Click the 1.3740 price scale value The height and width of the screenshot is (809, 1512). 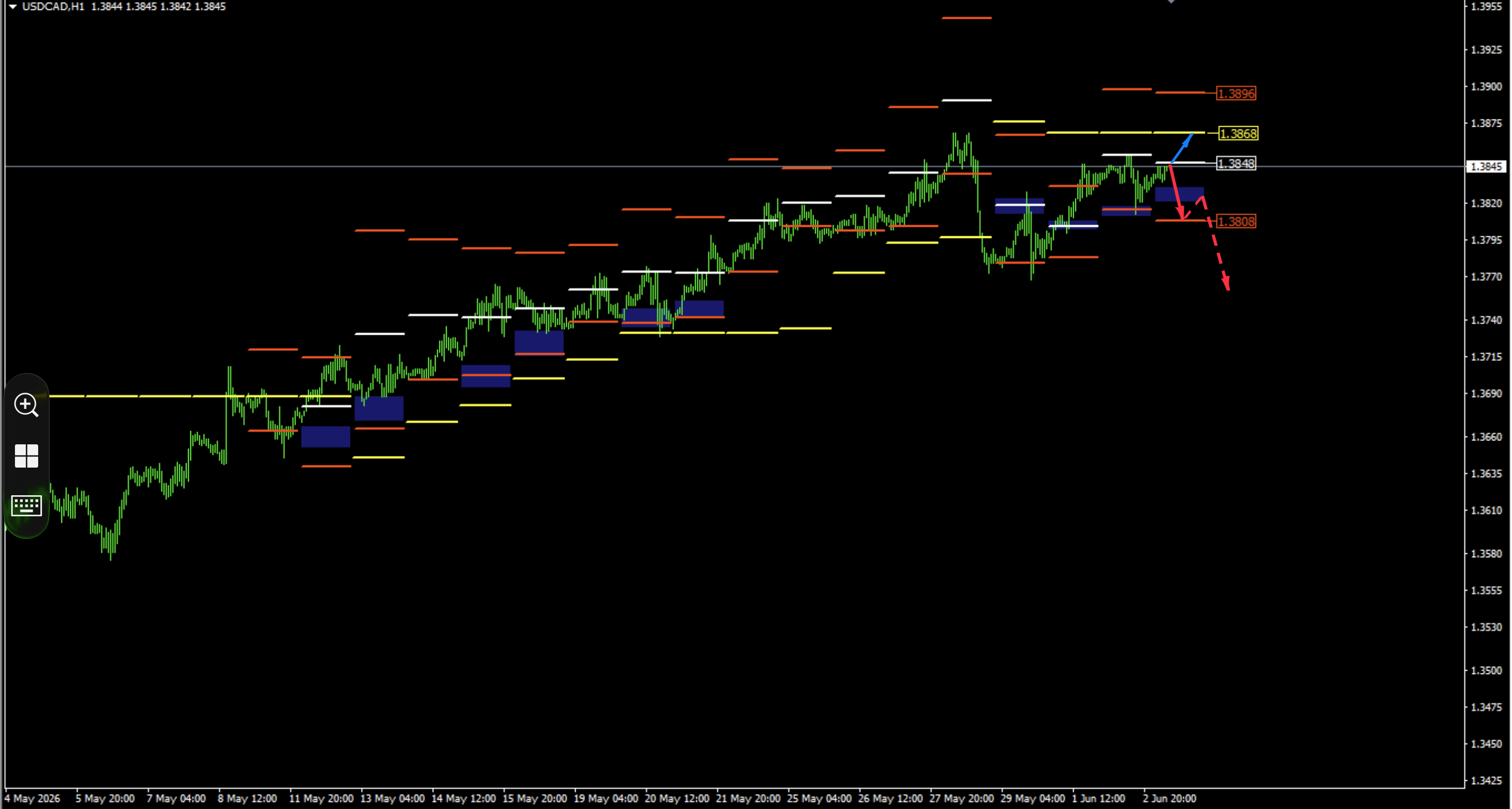tap(1487, 320)
